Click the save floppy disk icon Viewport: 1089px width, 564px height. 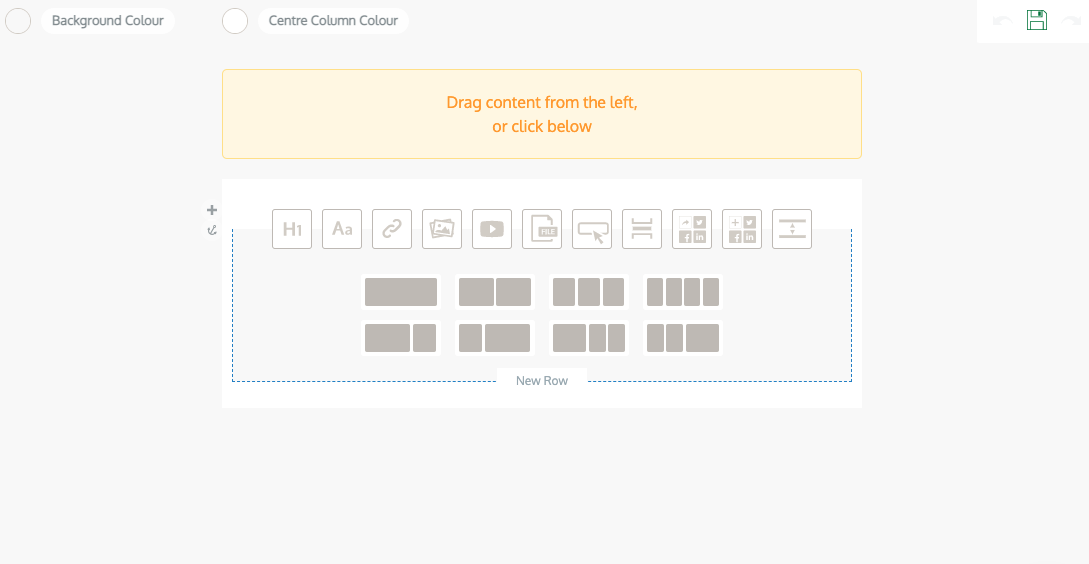pos(1037,20)
